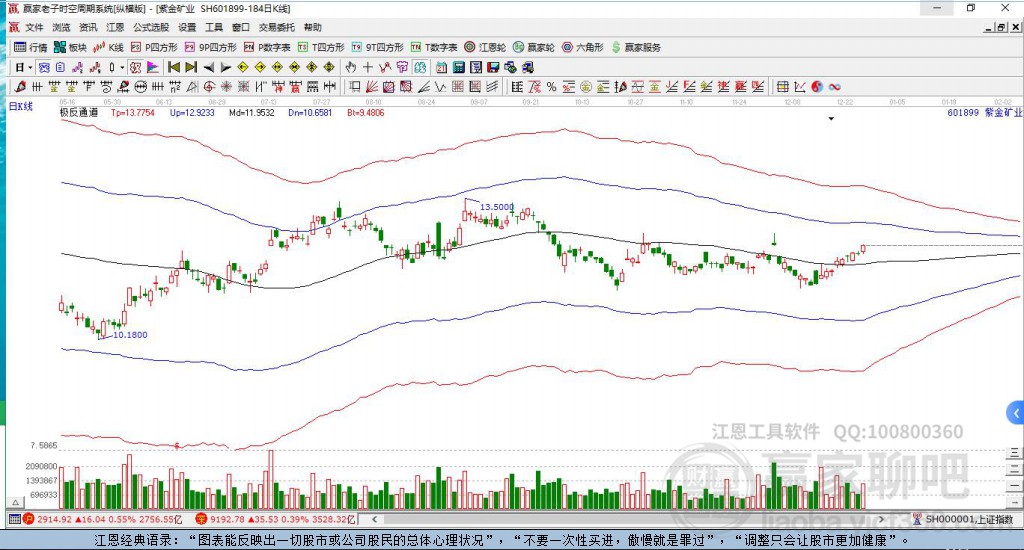The height and width of the screenshot is (550, 1024).
Task: Open the 9T四方形 tool
Action: coord(377,47)
